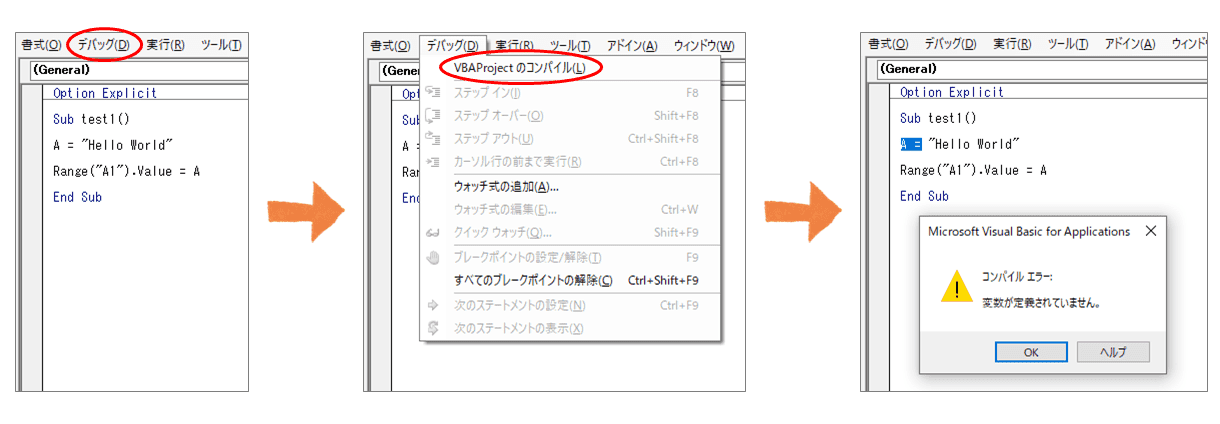Click the yellow warning icon in error dialog
The height and width of the screenshot is (424, 1220).
pyautogui.click(x=956, y=287)
